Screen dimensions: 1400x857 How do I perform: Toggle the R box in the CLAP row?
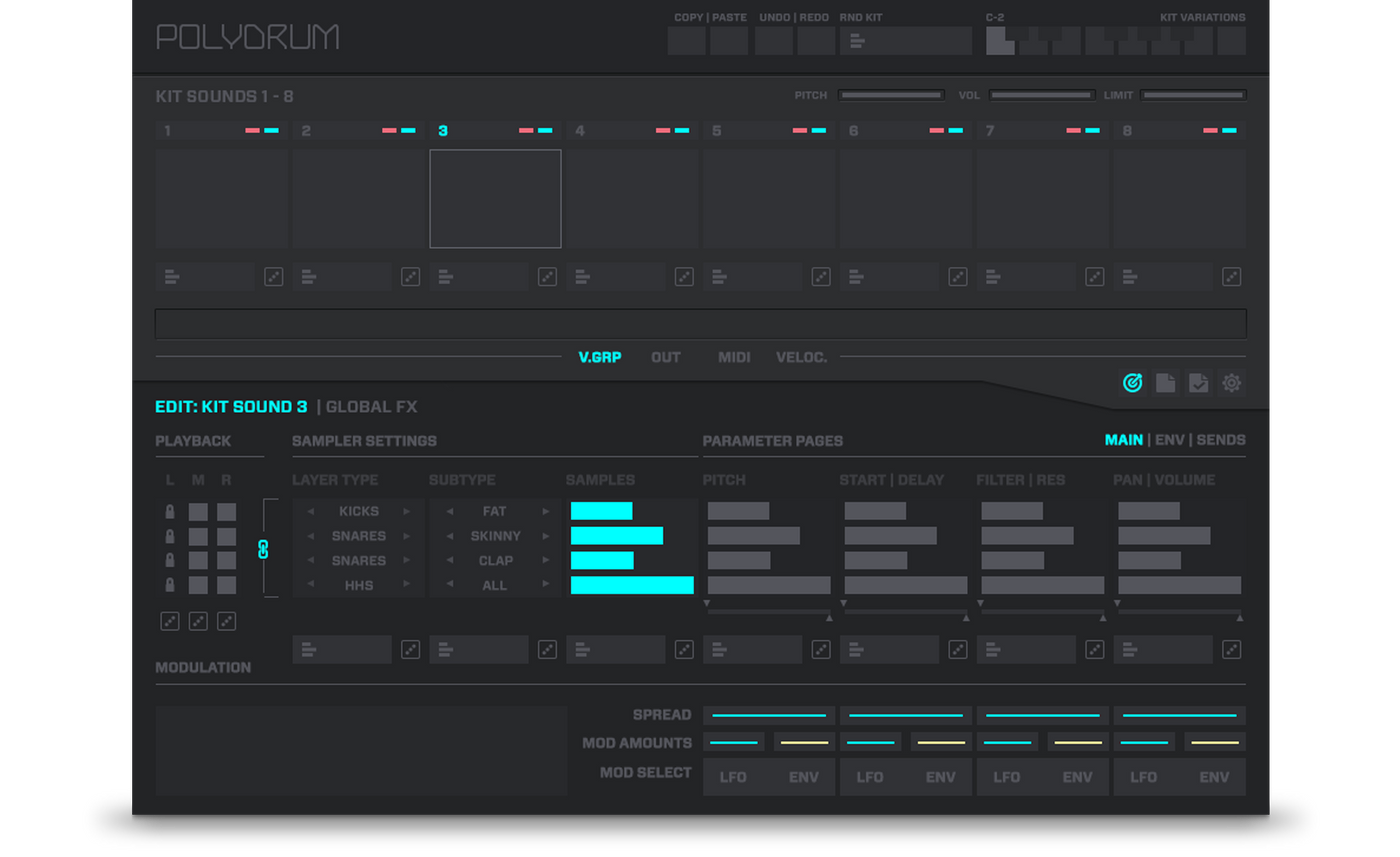pyautogui.click(x=227, y=561)
